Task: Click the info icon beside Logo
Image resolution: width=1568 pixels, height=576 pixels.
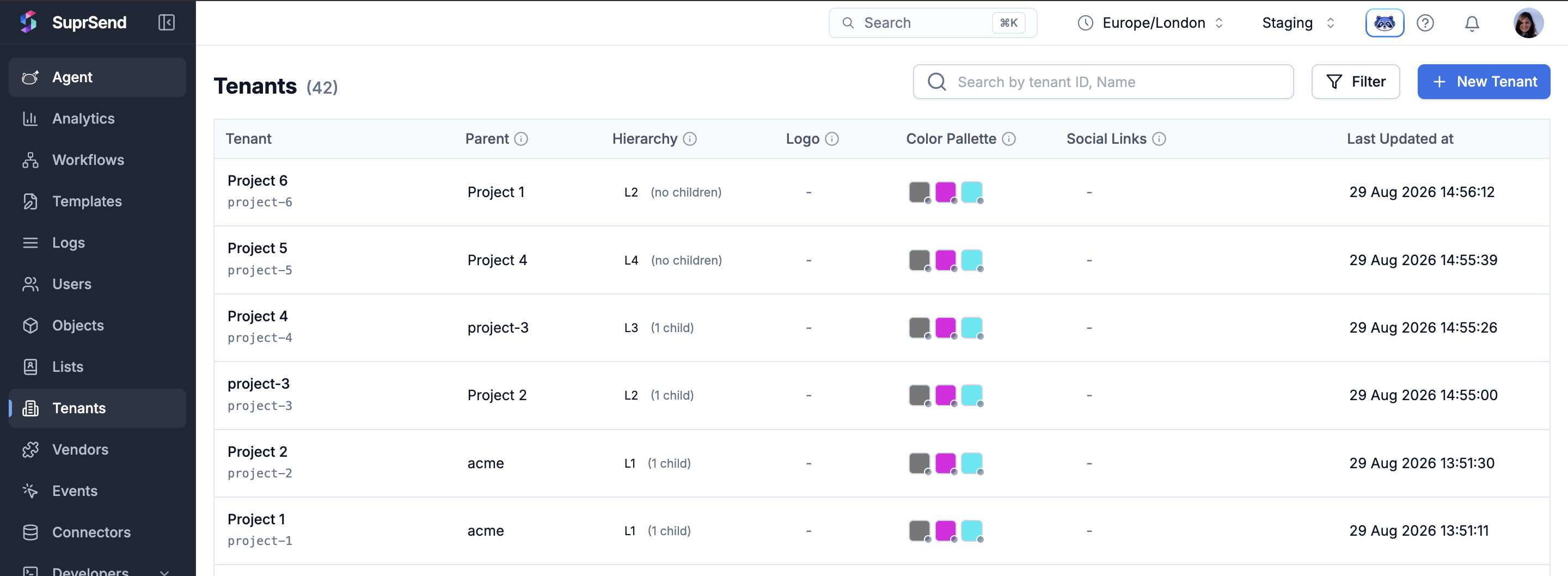Action: pyautogui.click(x=831, y=139)
